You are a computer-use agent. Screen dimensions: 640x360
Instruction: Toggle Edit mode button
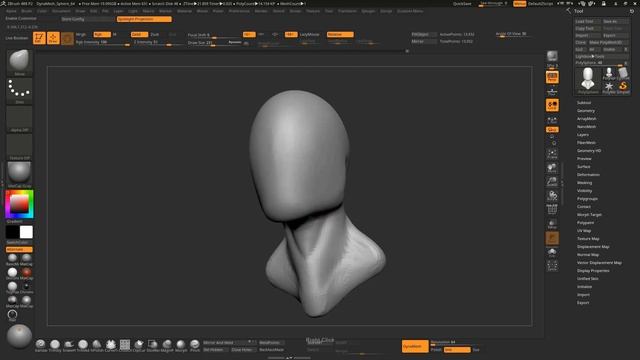pos(39,38)
